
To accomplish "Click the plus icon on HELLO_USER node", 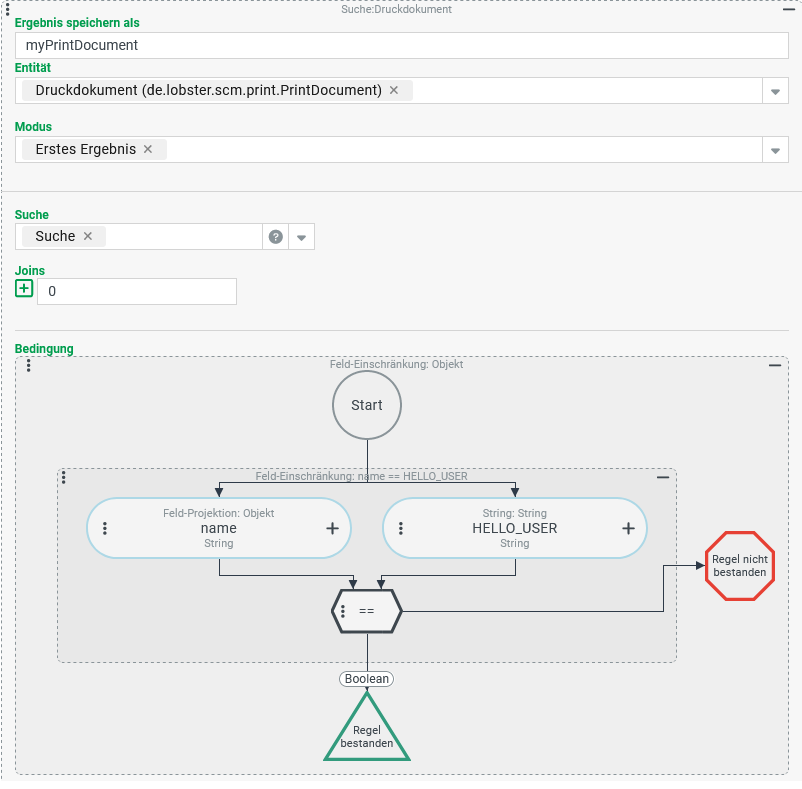I will pos(628,528).
